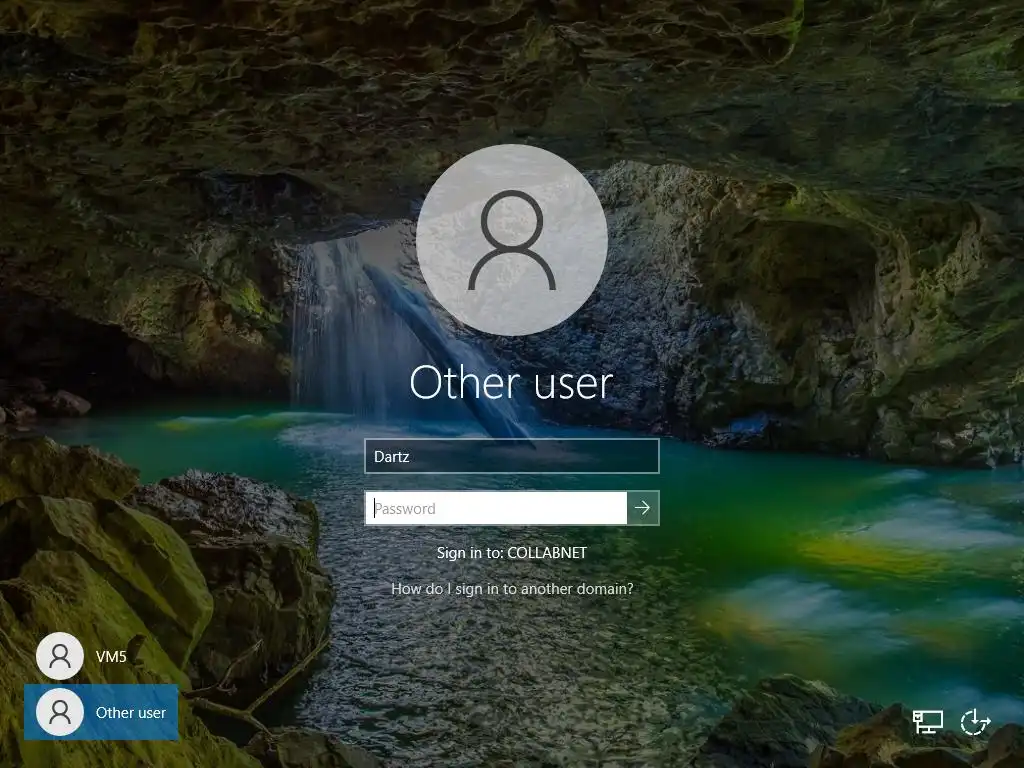
Task: Submit password with the arrow button
Action: click(x=643, y=508)
